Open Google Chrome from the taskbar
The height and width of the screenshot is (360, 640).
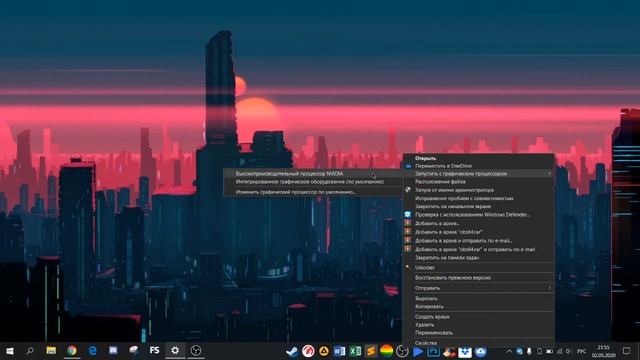(x=72, y=351)
